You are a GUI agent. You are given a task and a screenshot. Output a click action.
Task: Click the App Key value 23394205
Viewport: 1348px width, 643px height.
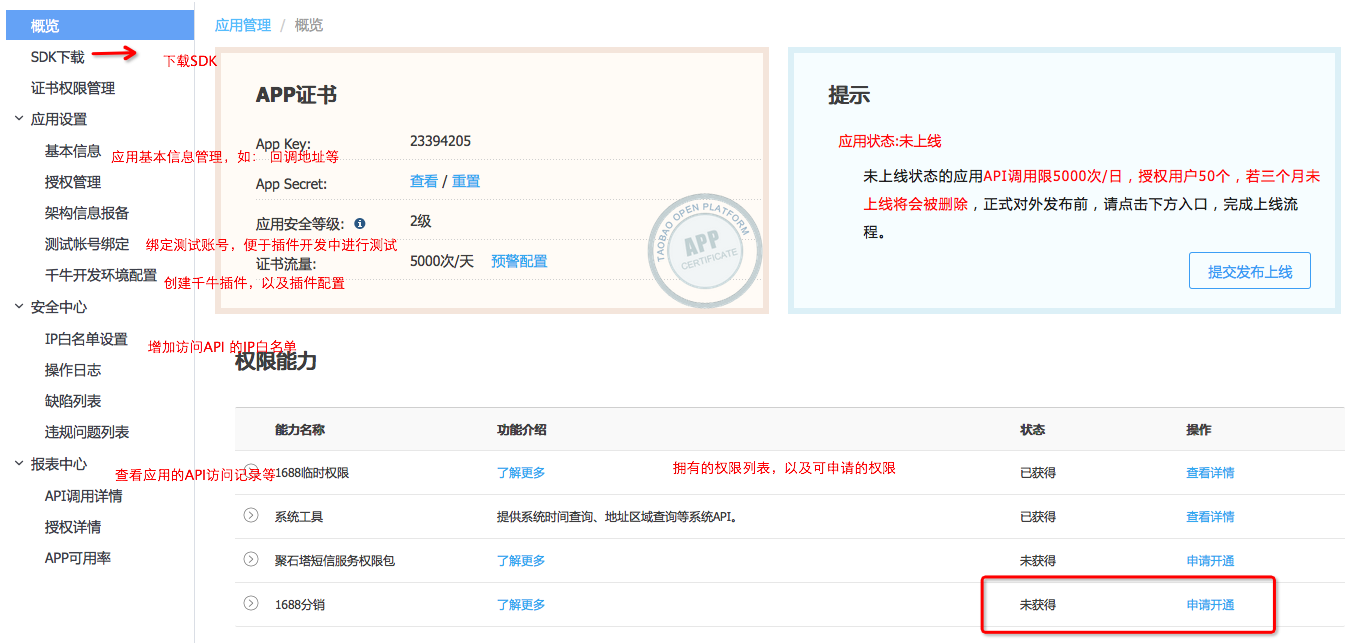(440, 141)
